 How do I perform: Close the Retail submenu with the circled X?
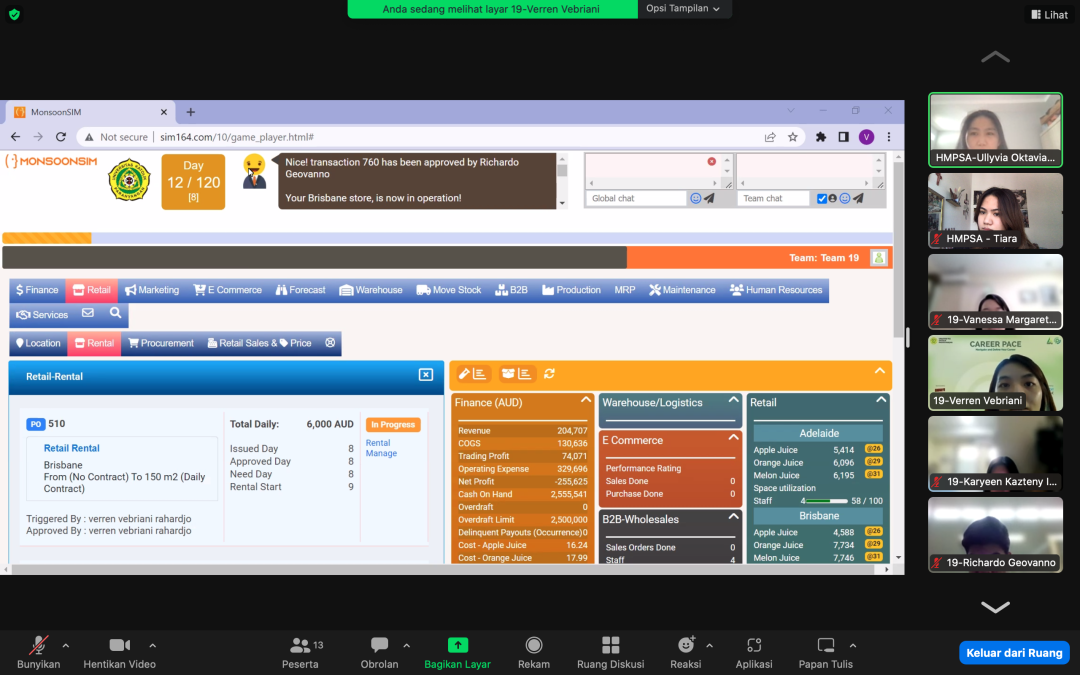pos(330,343)
